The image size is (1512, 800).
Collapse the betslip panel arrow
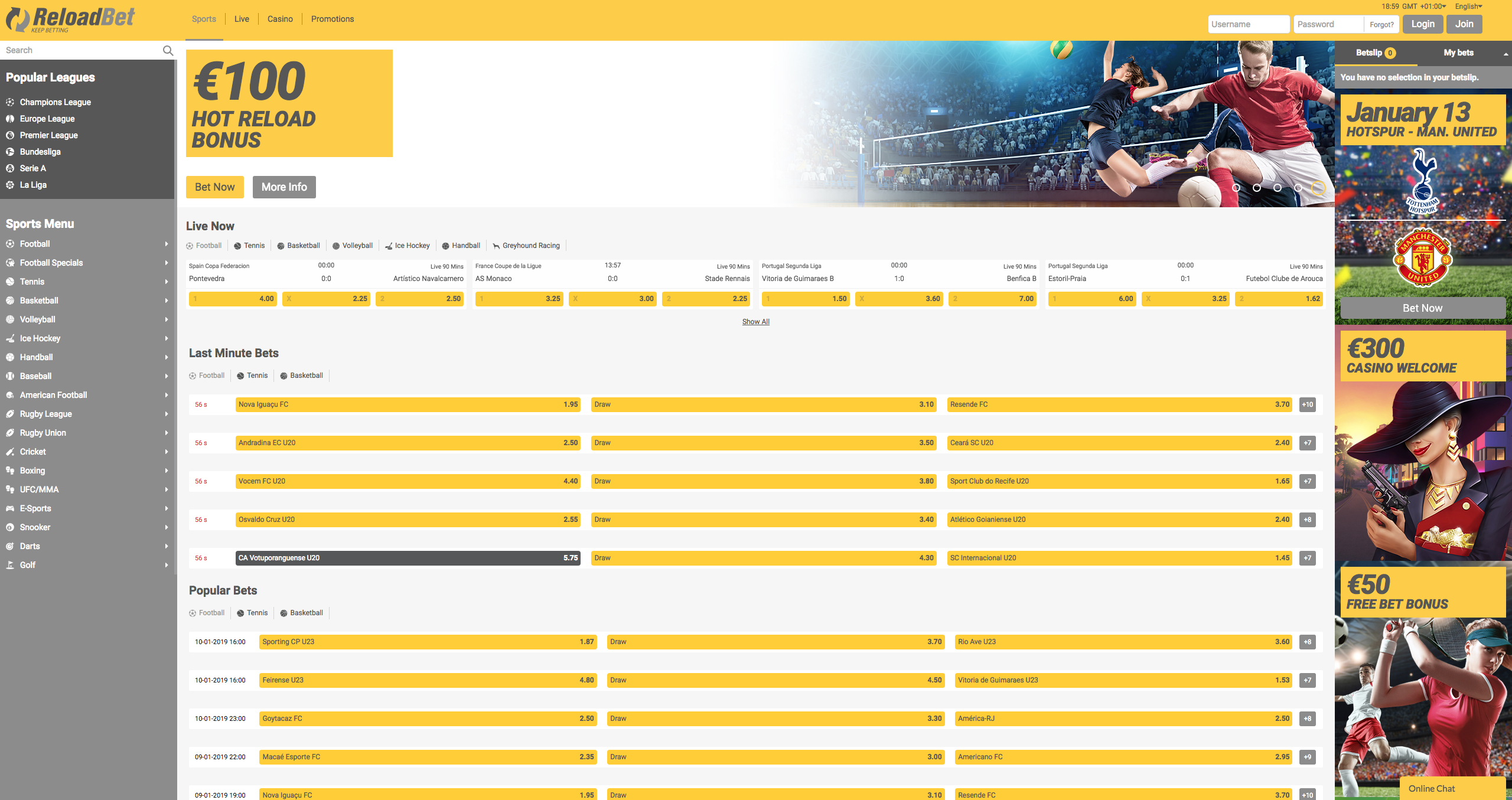1506,54
